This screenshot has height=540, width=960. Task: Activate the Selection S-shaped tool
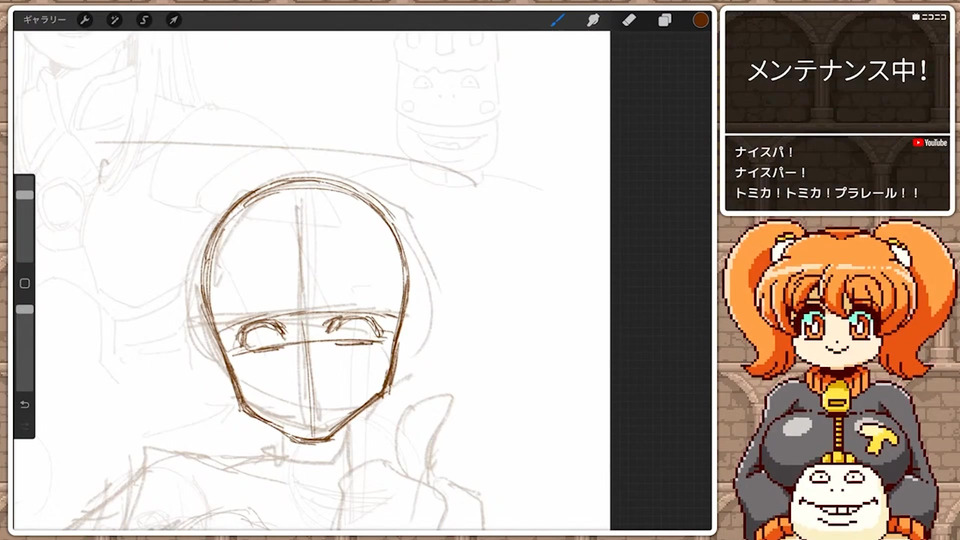(x=144, y=20)
